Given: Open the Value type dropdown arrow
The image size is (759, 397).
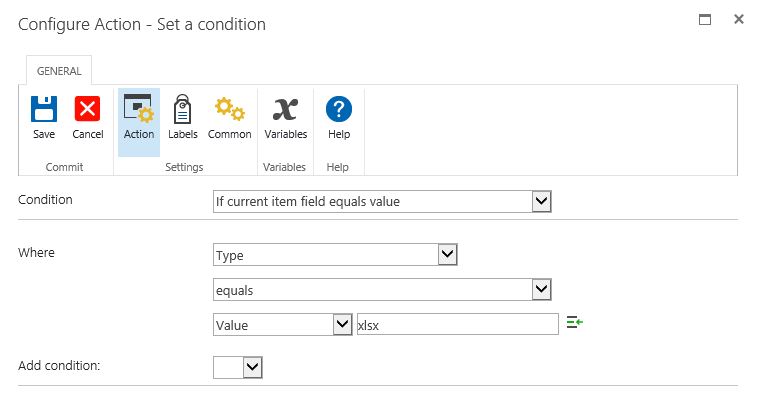Looking at the screenshot, I should point(342,324).
